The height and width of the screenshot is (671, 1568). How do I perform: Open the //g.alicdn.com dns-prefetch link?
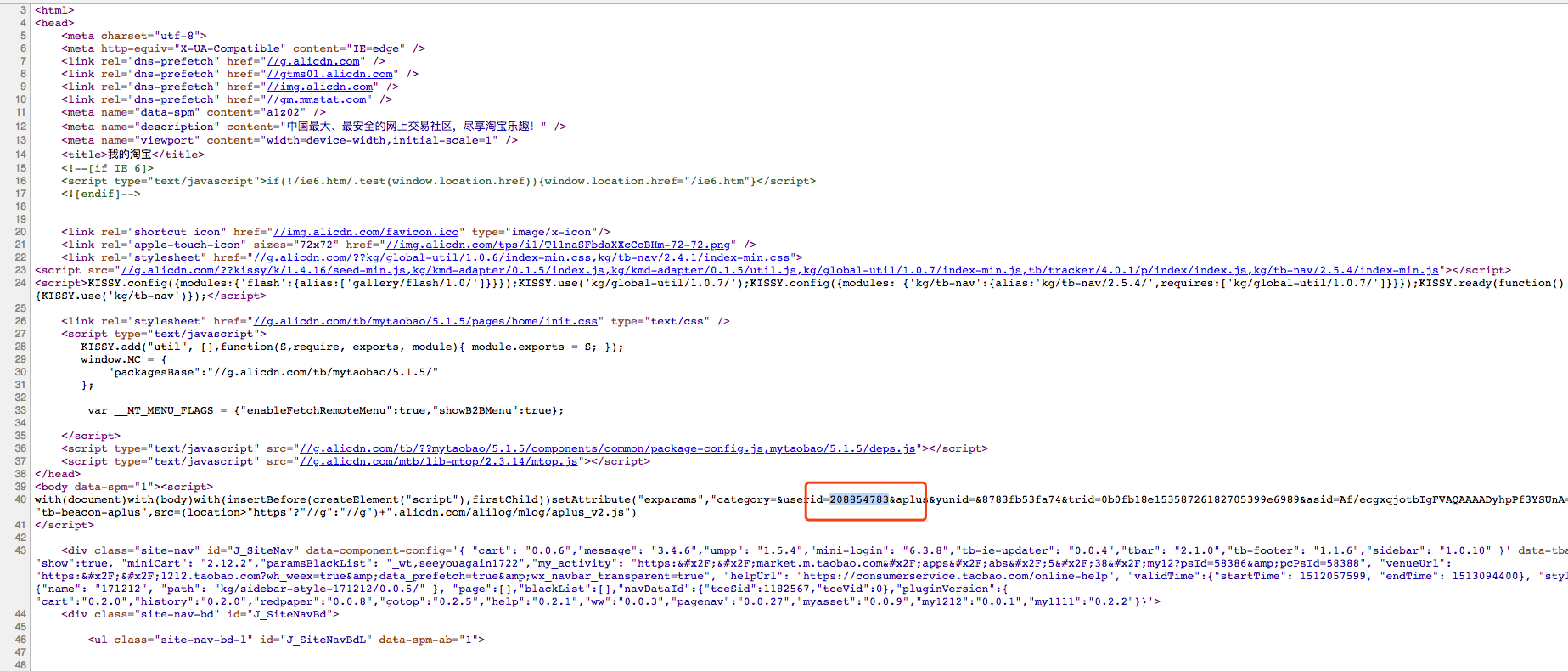click(x=313, y=61)
